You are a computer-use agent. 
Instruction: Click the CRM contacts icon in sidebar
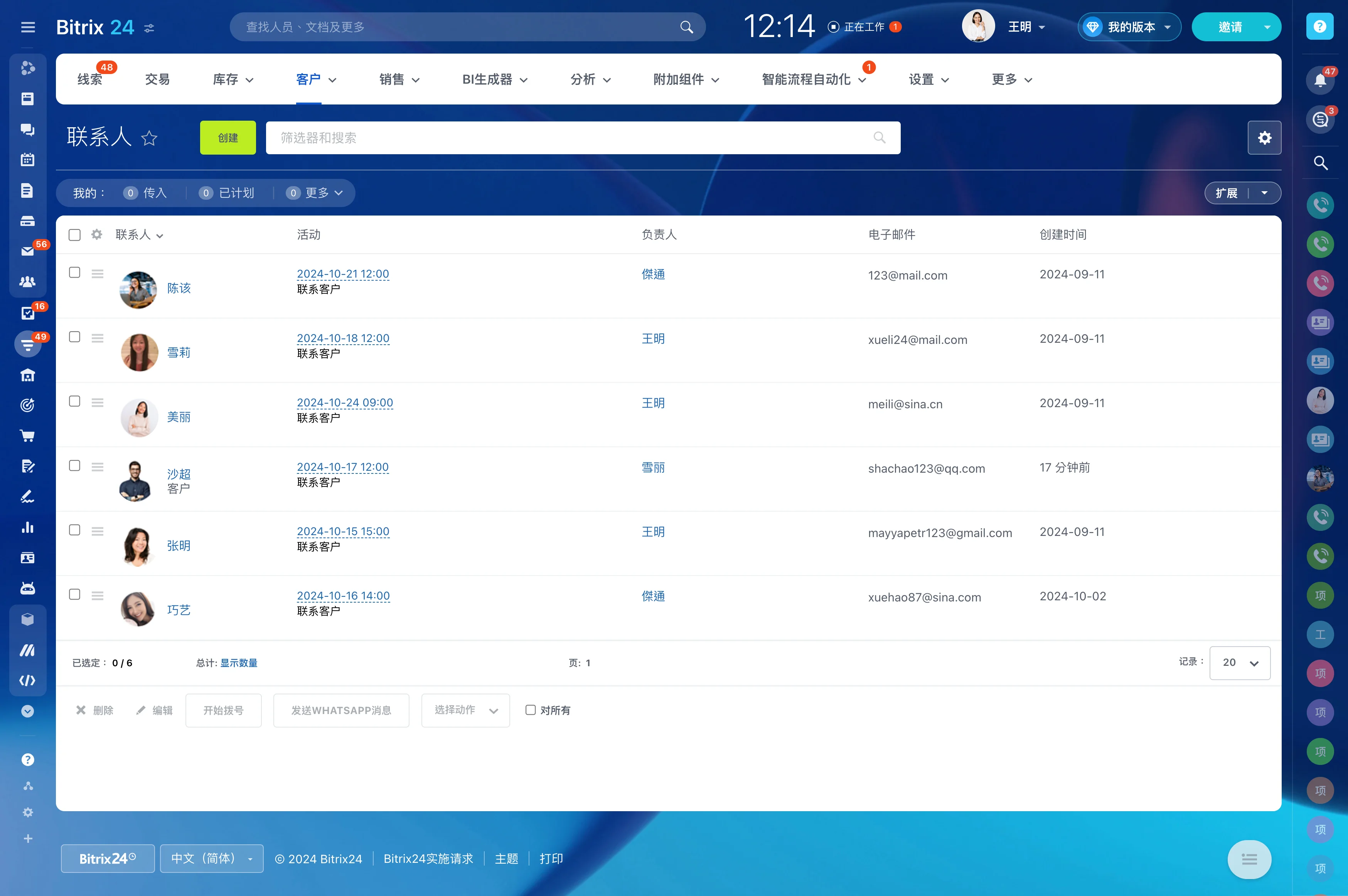point(27,281)
